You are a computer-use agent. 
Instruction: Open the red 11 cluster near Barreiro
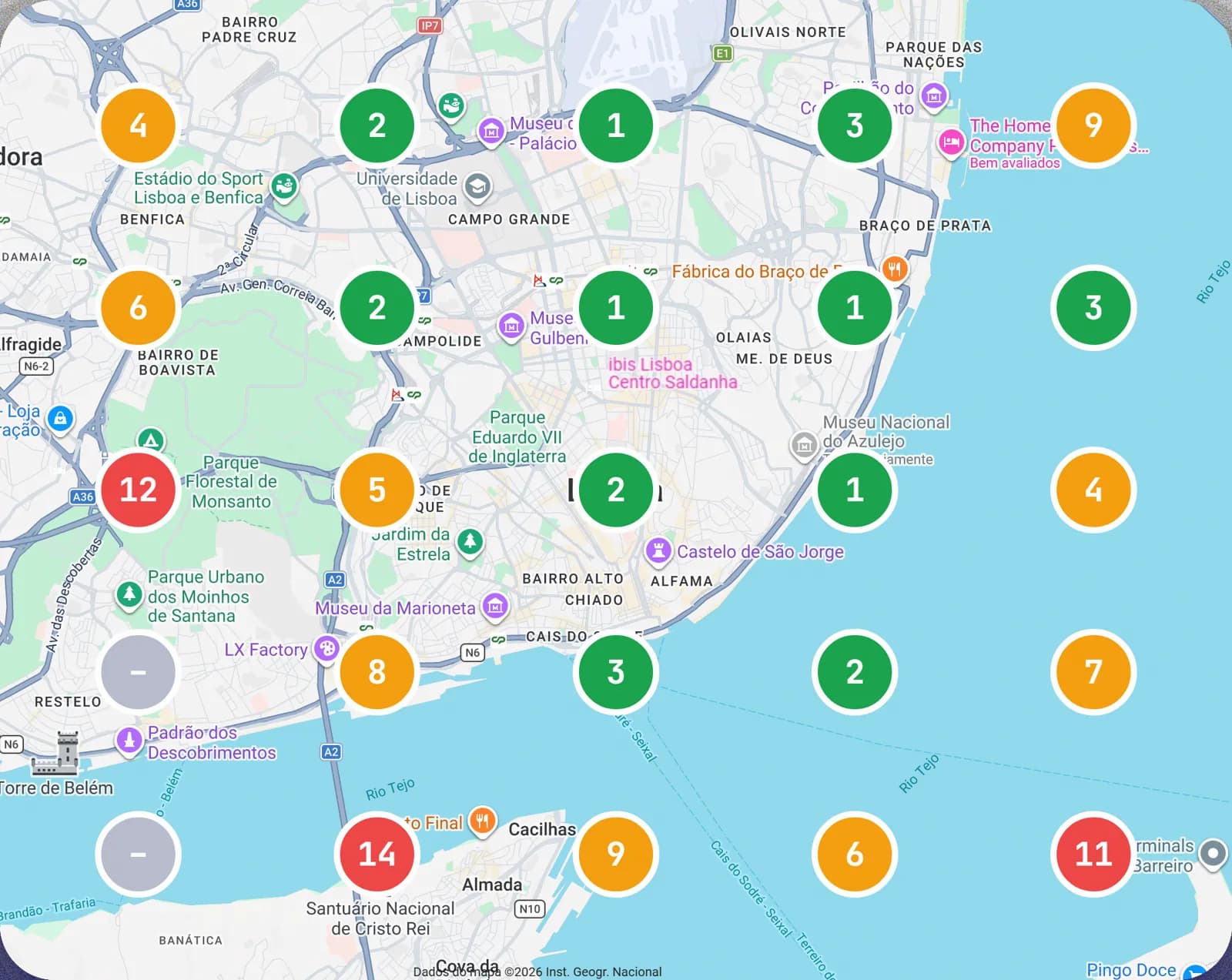coord(1093,854)
